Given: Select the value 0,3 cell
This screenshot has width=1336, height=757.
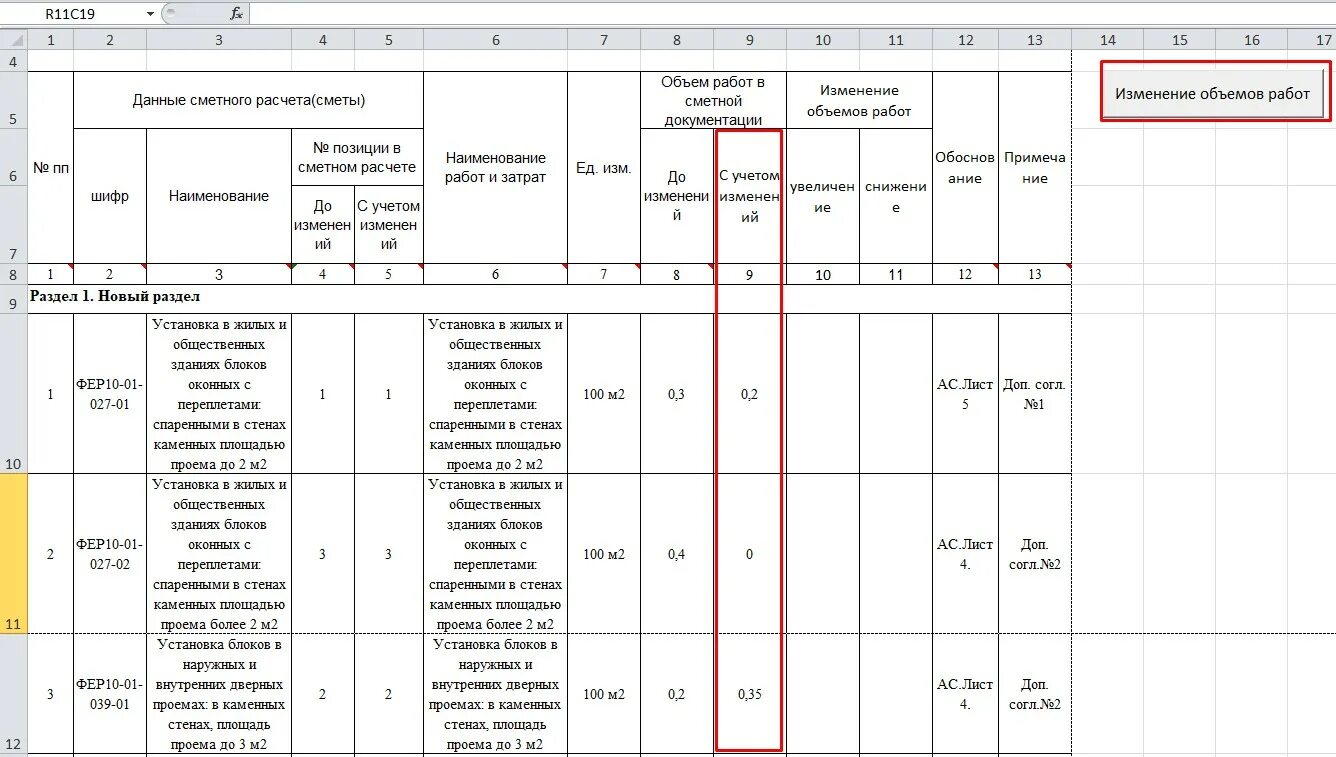Looking at the screenshot, I should tap(677, 394).
